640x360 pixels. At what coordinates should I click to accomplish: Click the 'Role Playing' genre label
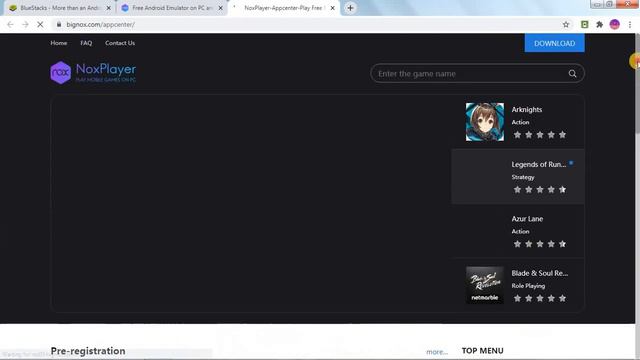coord(528,286)
